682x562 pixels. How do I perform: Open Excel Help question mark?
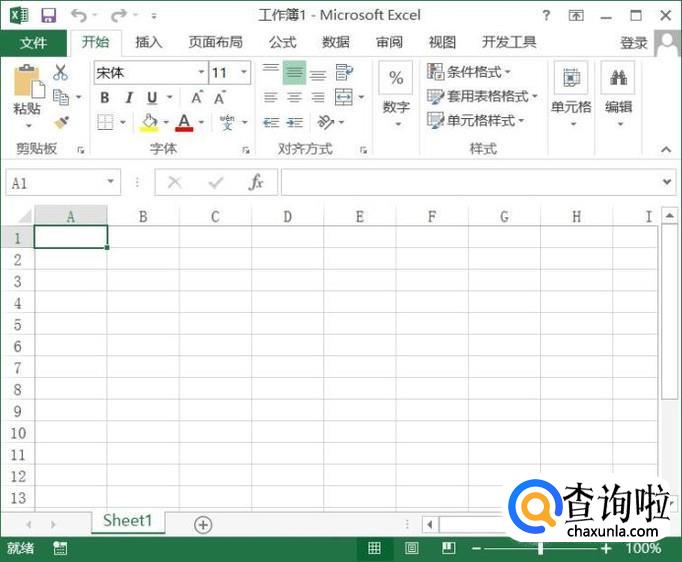coord(546,16)
